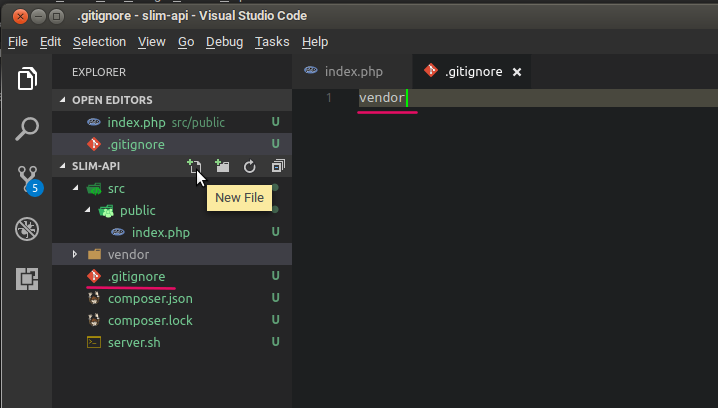Select server.sh in the explorer
The height and width of the screenshot is (408, 718).
133,342
